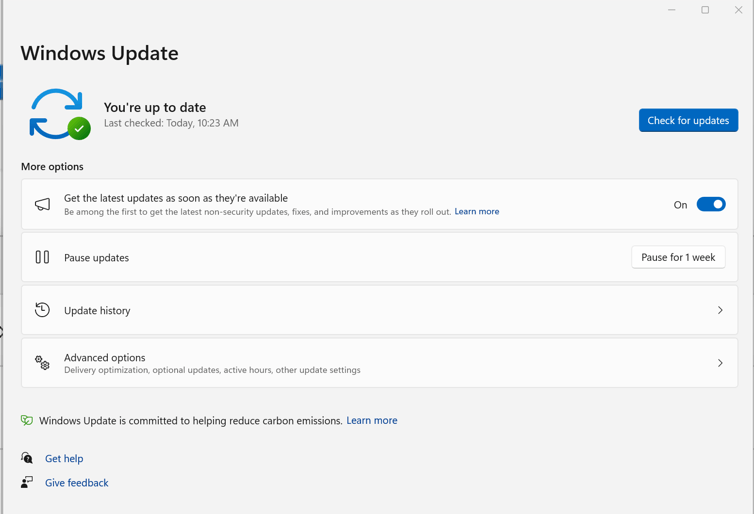
Task: Select the Update history label text
Action: coord(97,311)
